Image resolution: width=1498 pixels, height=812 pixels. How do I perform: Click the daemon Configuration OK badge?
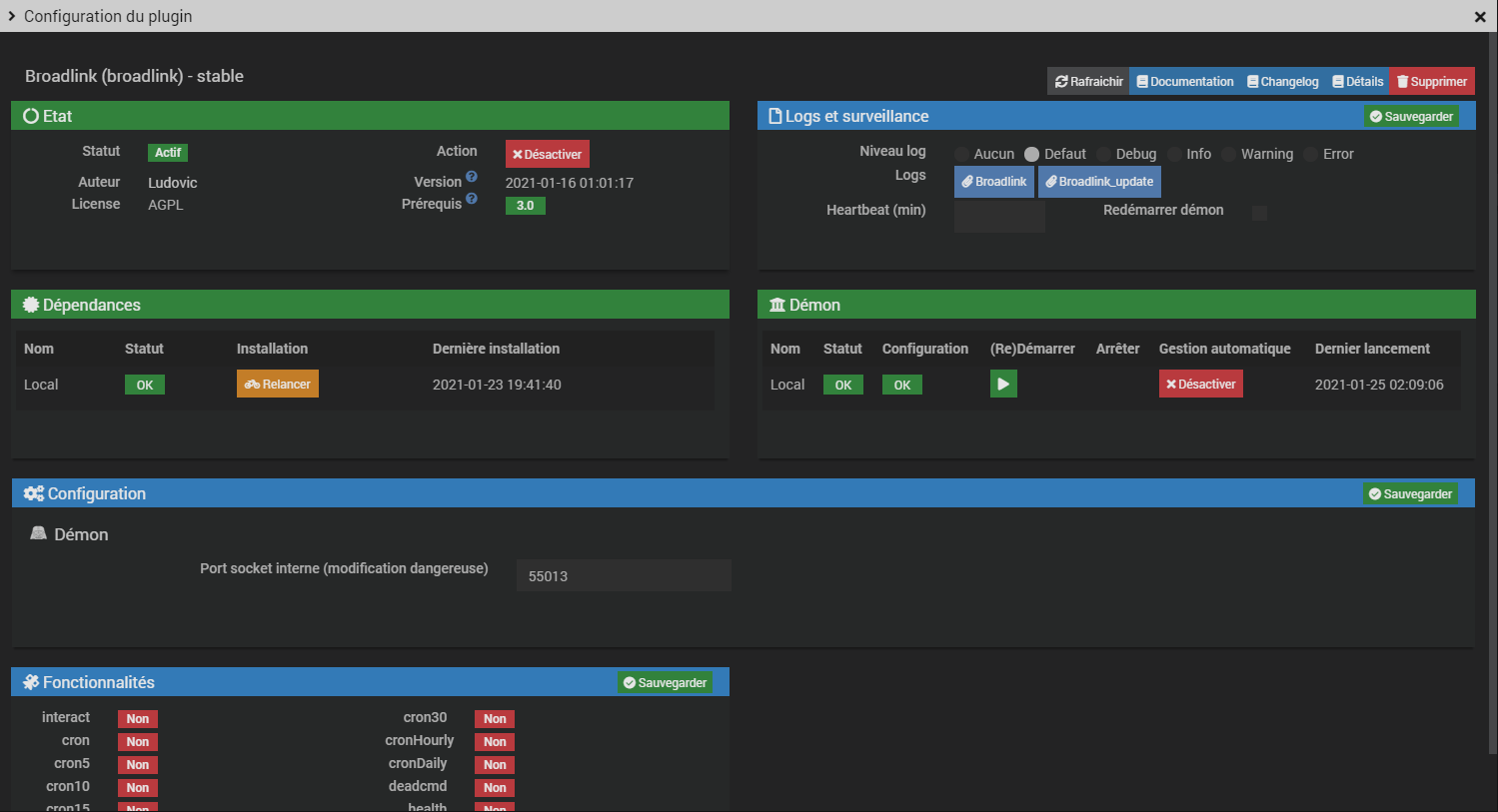click(902, 386)
